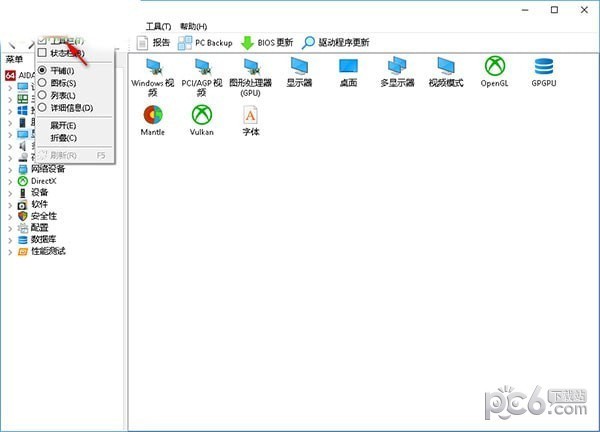Open the 显示器 monitor icon
Screen dimensions: 600x432
299,72
